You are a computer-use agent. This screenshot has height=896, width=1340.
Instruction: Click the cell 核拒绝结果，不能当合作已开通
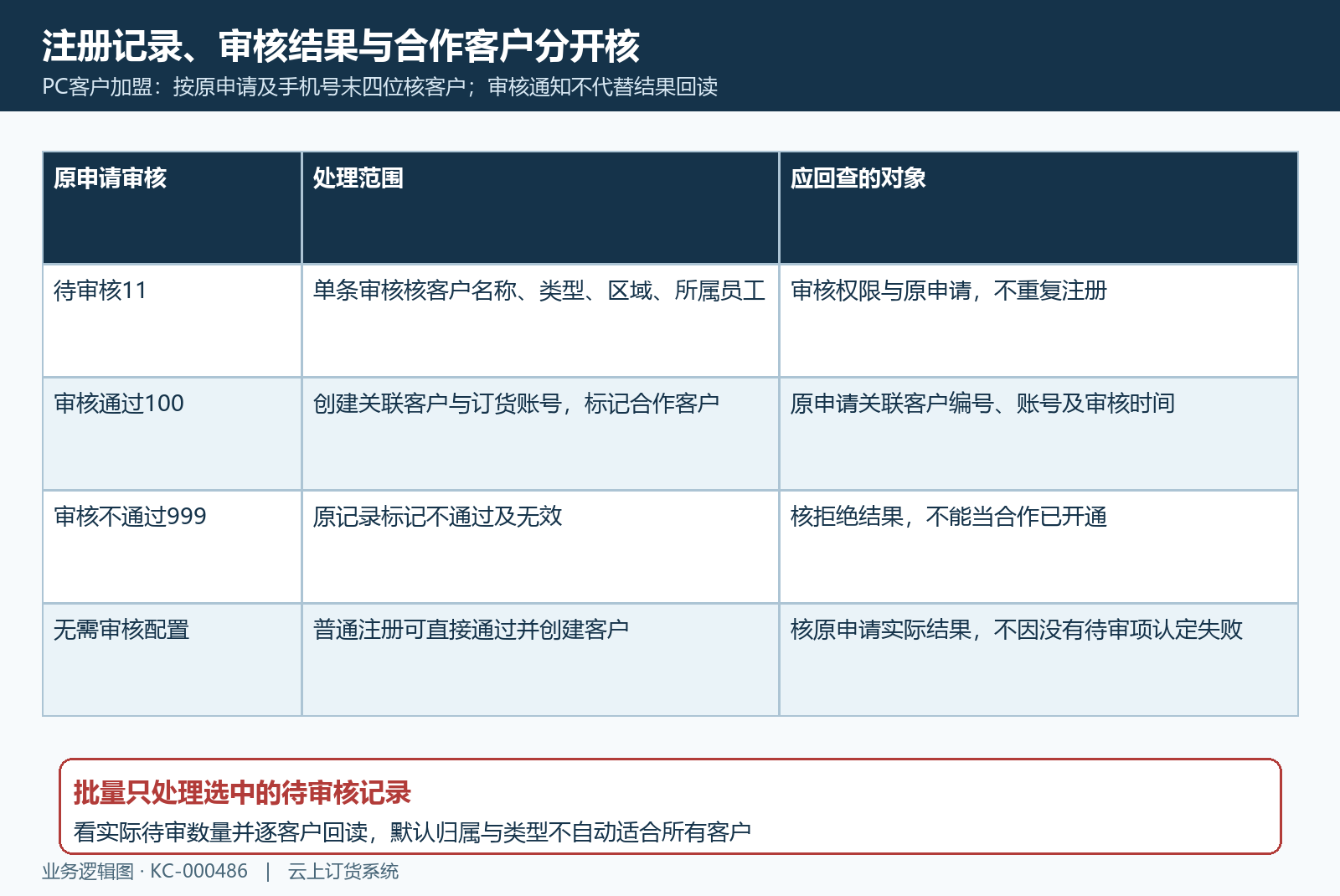[x=1038, y=547]
